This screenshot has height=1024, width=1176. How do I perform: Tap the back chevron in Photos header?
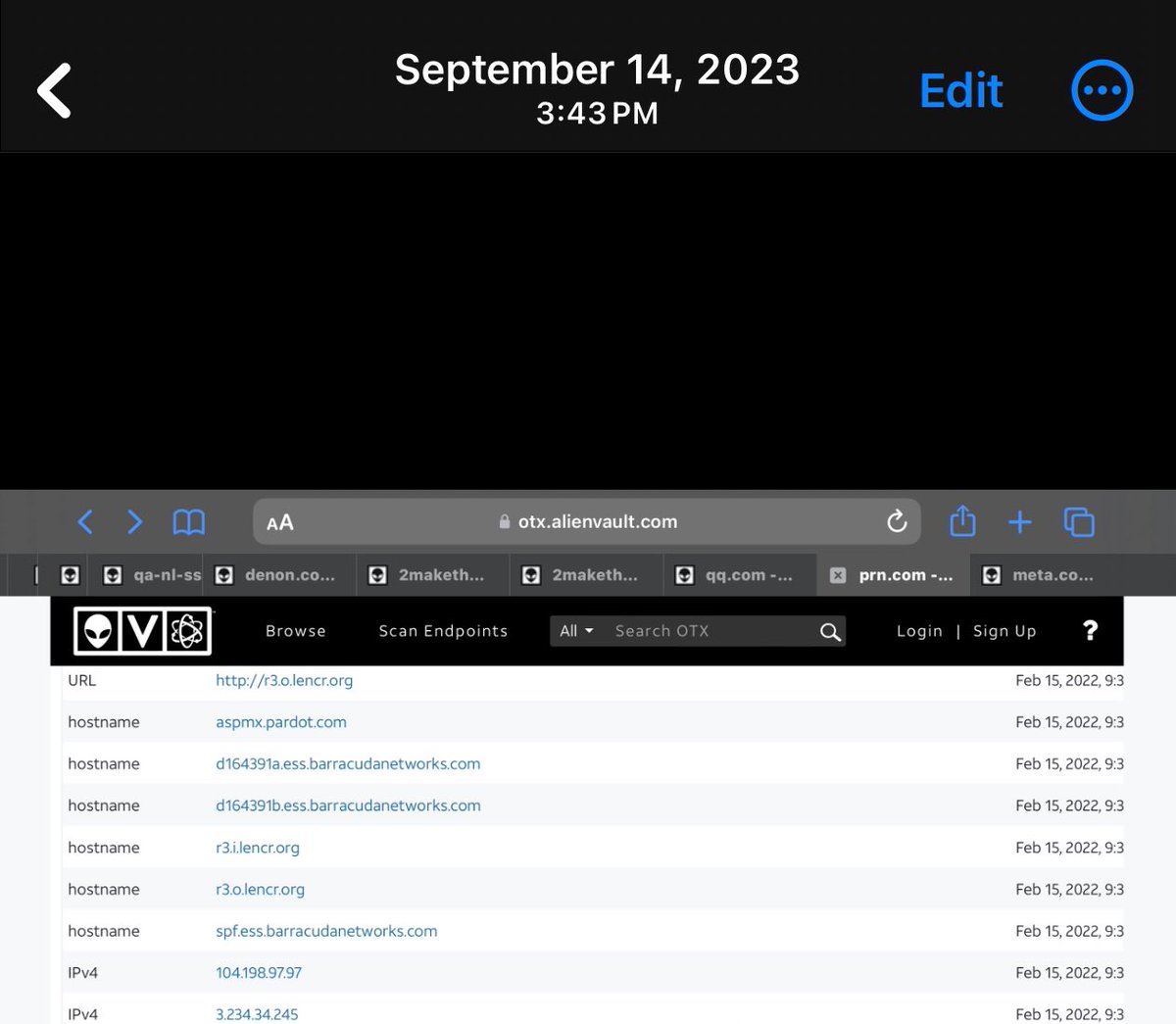[x=55, y=91]
